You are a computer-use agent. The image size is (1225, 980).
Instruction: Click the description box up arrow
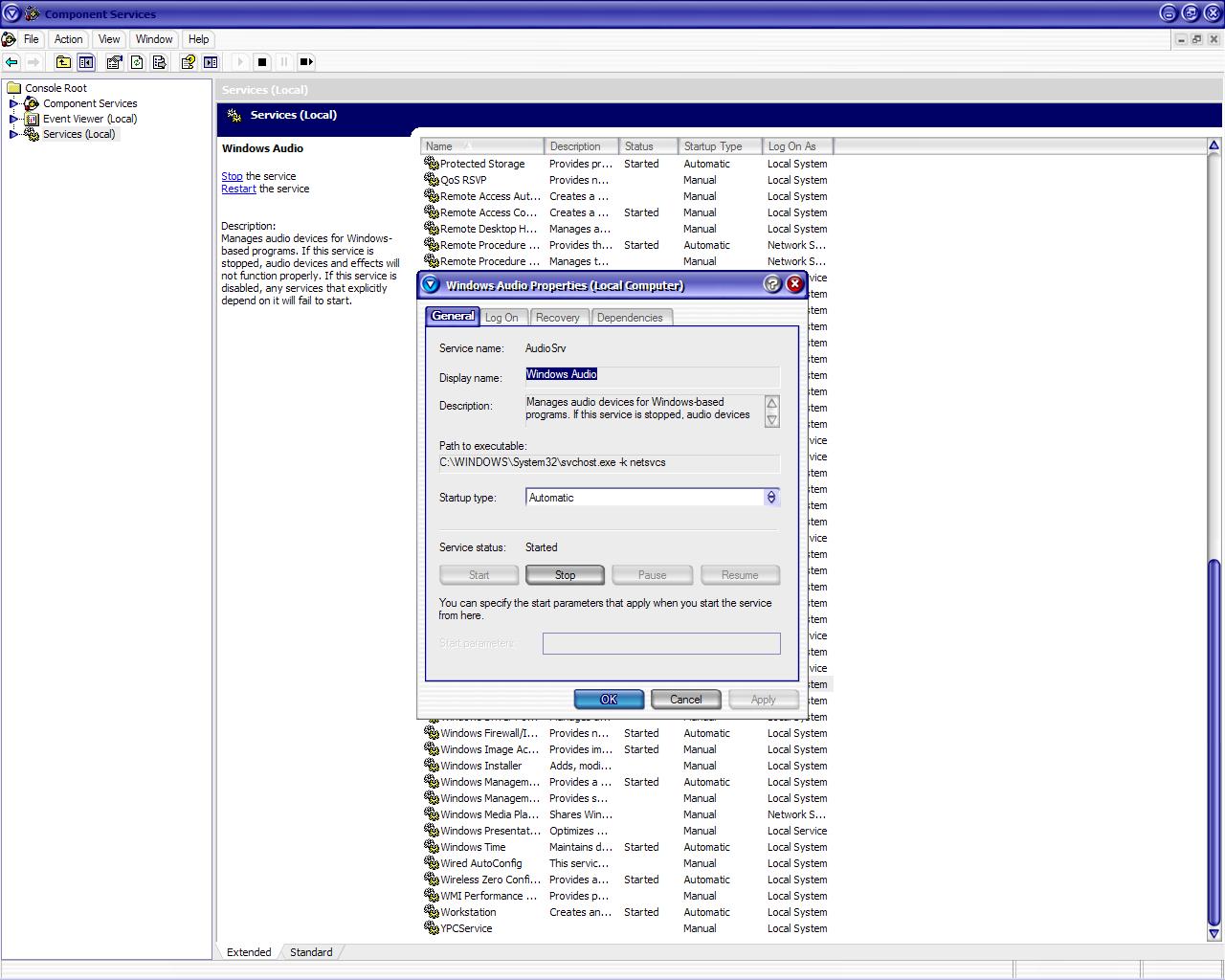pos(772,403)
